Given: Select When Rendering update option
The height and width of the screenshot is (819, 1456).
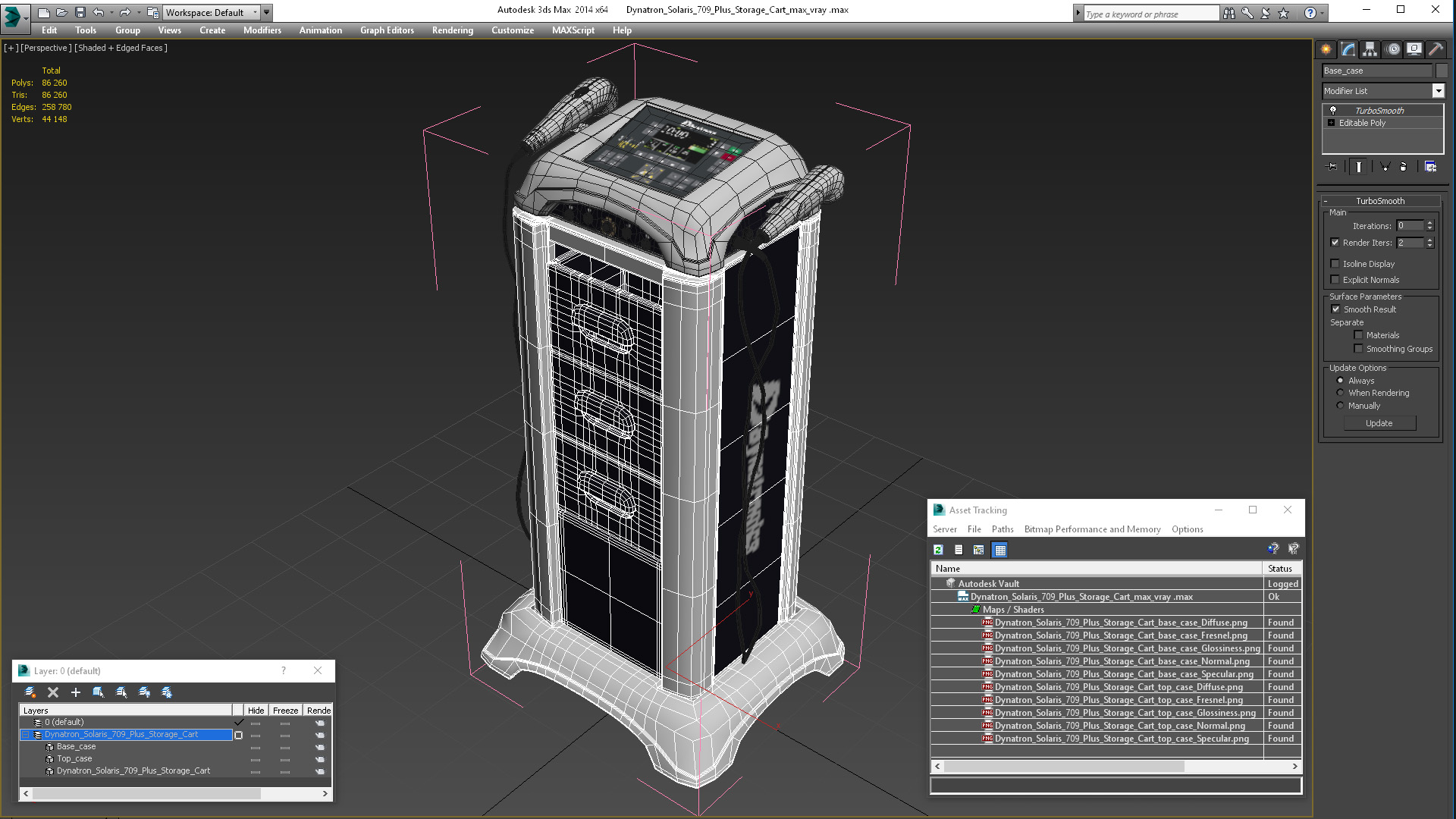Looking at the screenshot, I should 1340,393.
